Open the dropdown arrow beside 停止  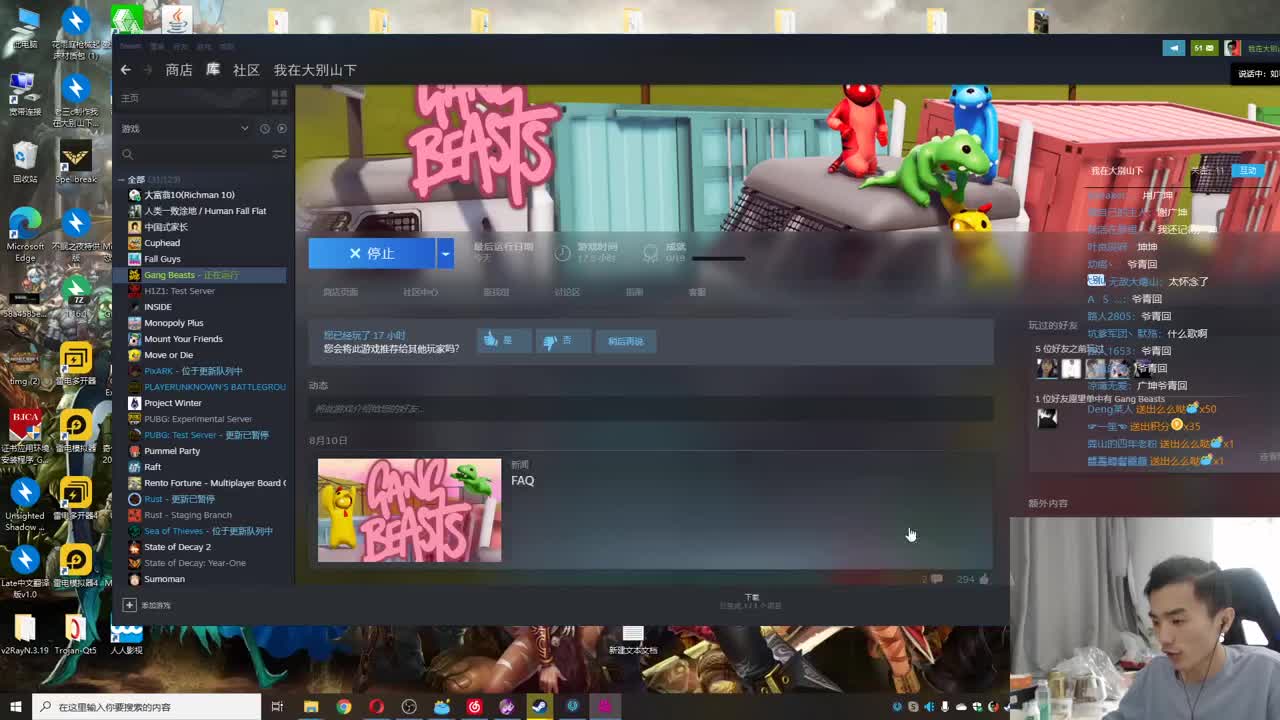445,254
